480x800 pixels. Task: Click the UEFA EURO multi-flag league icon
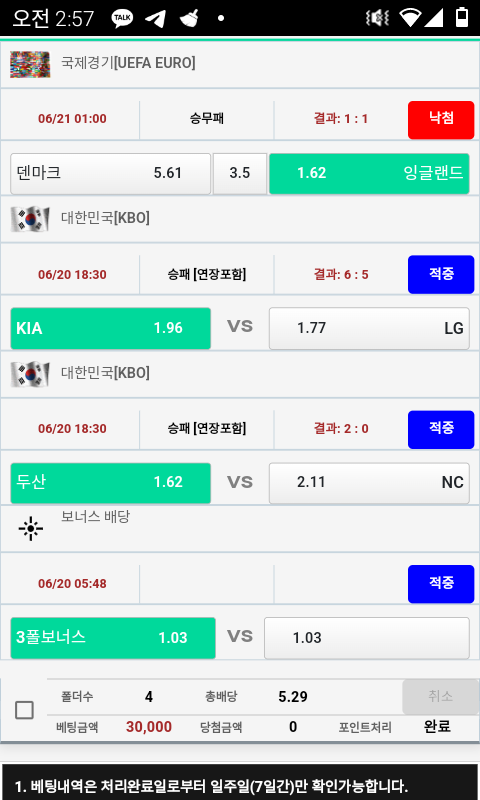[x=30, y=64]
